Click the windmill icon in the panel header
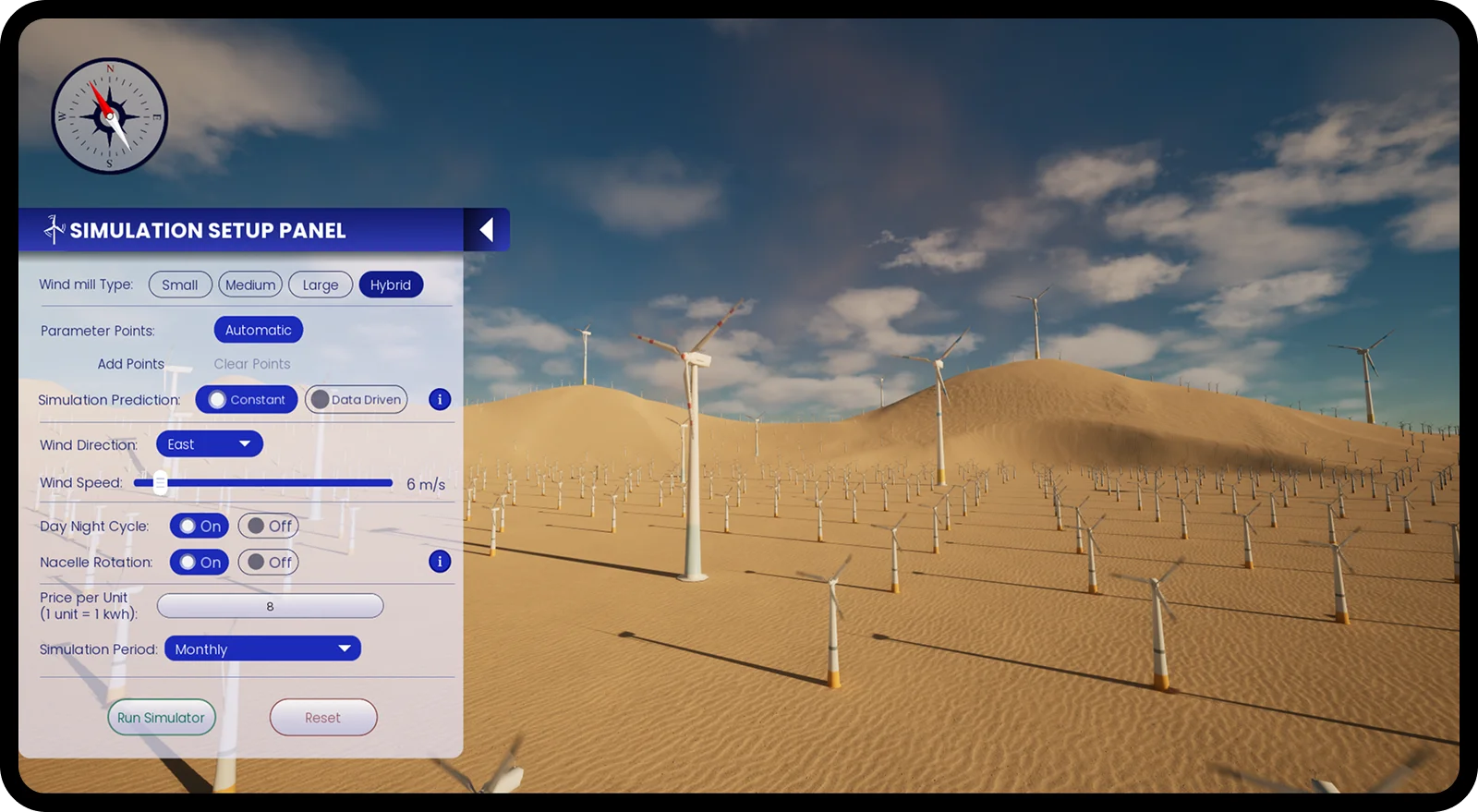Viewport: 1478px width, 812px height. (55, 229)
